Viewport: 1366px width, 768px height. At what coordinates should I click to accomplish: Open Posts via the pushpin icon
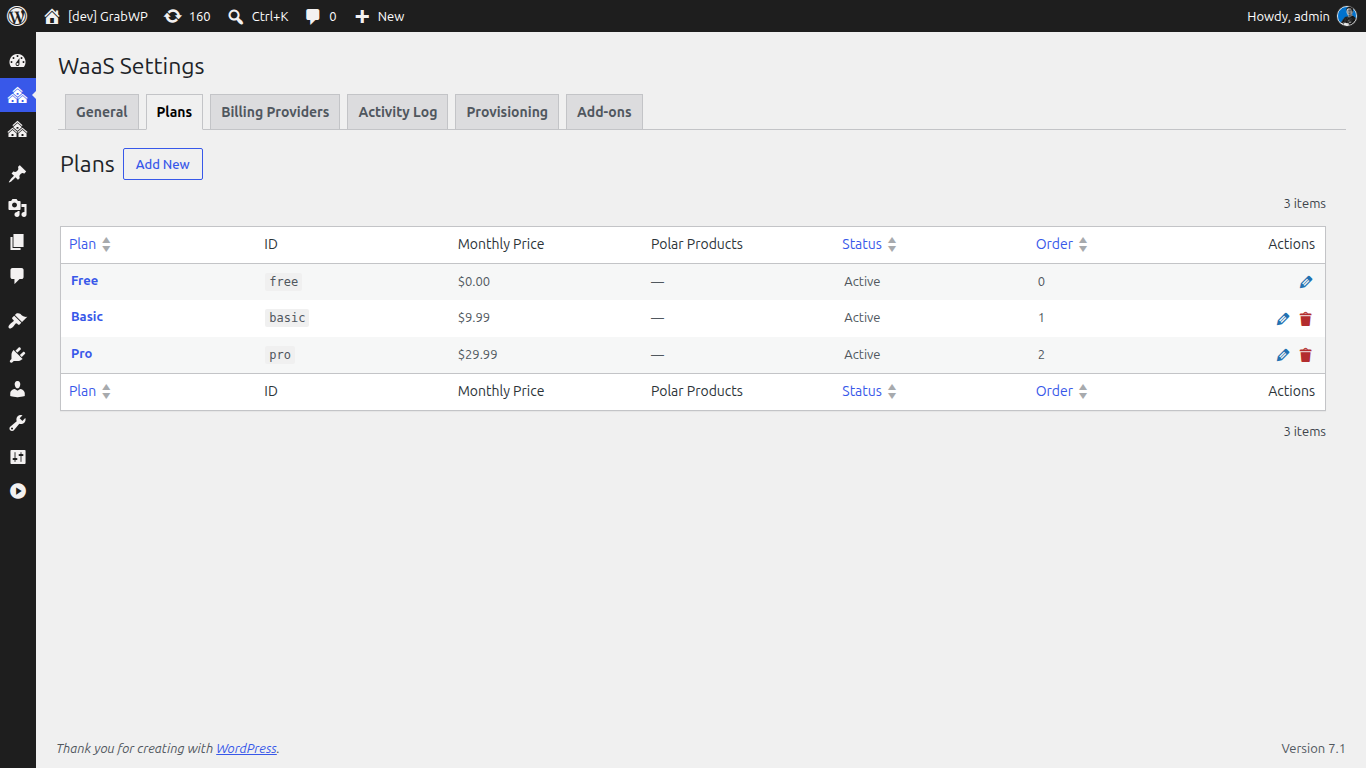pyautogui.click(x=17, y=174)
